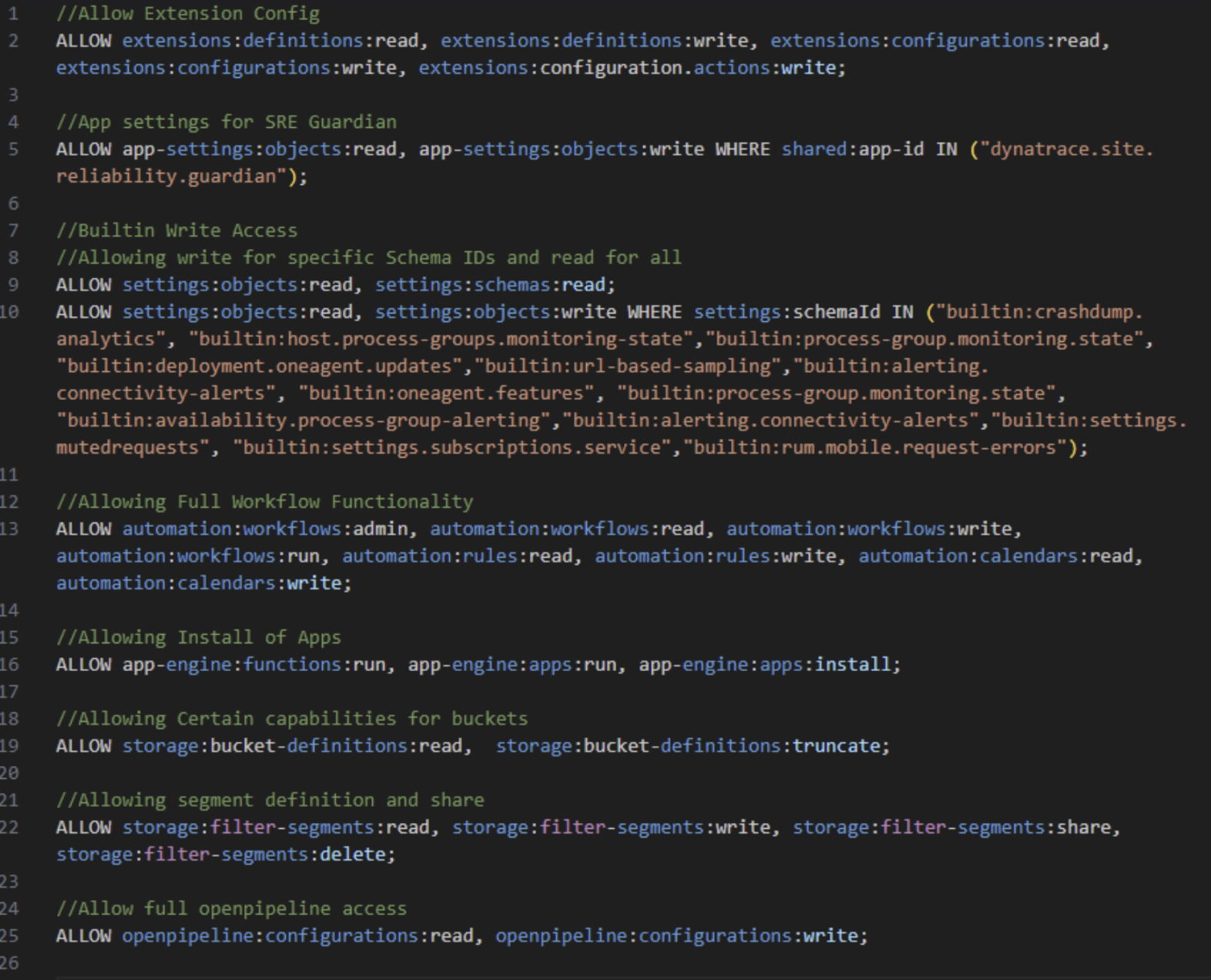Click the 'extensions:configuration.actions:write' permission
Screen dimensions: 1211x980
[x=631, y=68]
